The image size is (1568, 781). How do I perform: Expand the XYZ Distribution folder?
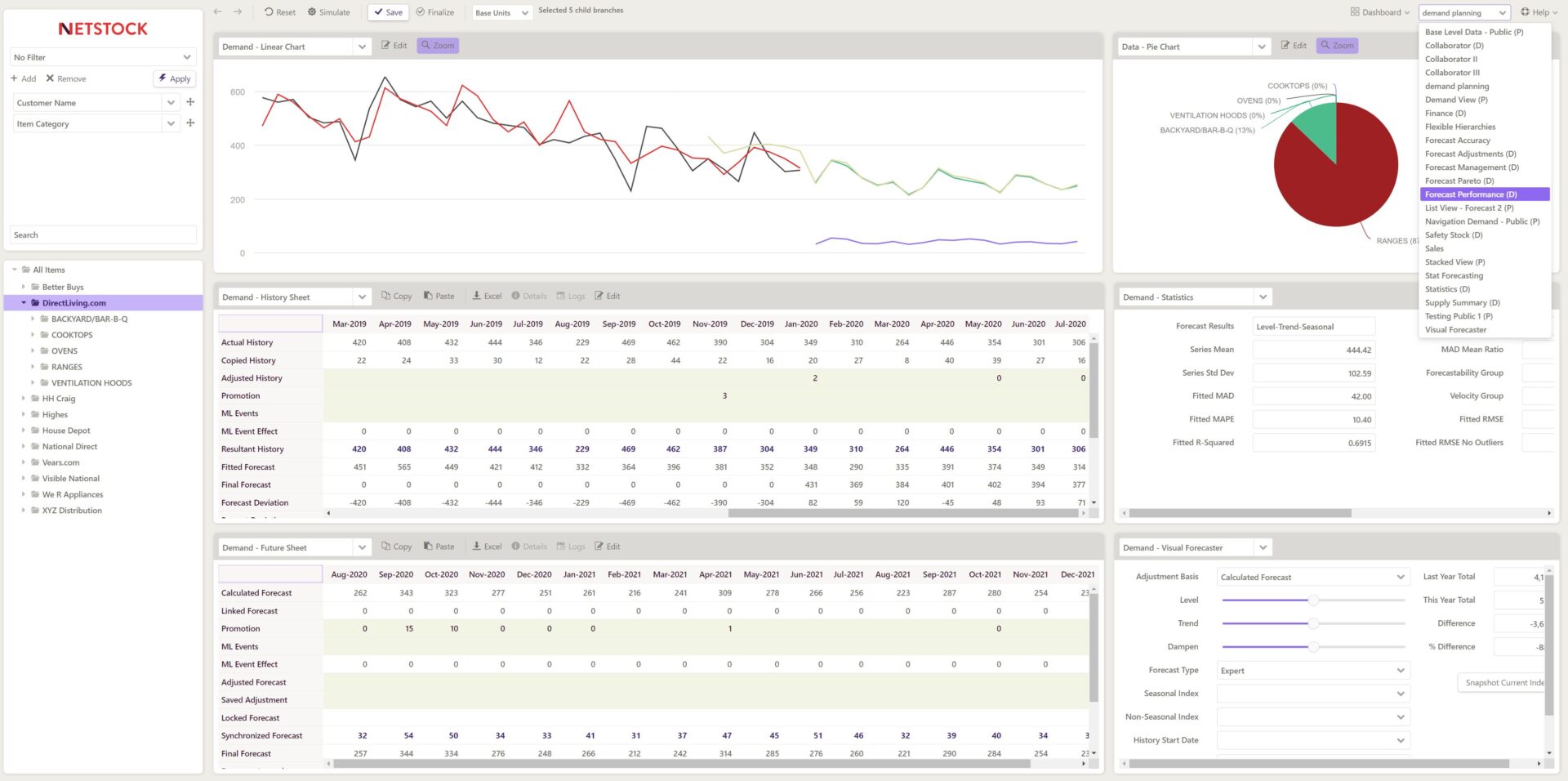(x=24, y=511)
